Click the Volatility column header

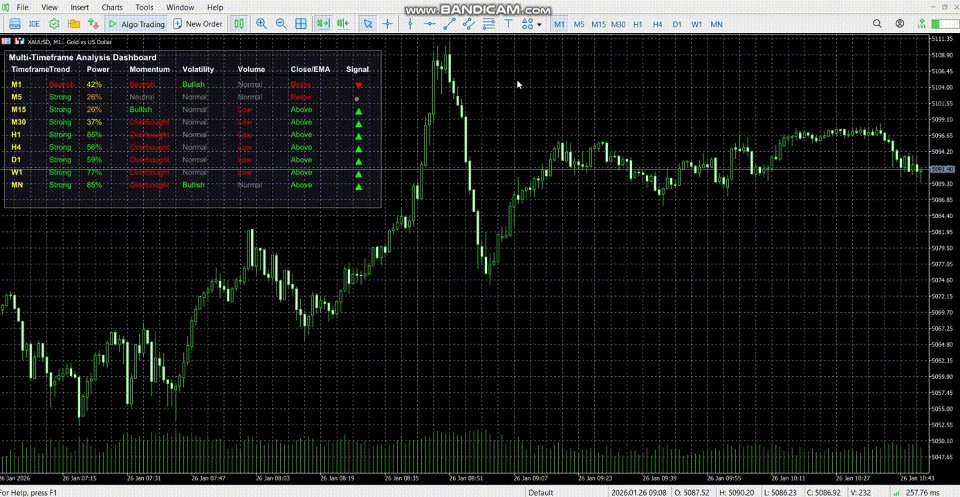198,69
